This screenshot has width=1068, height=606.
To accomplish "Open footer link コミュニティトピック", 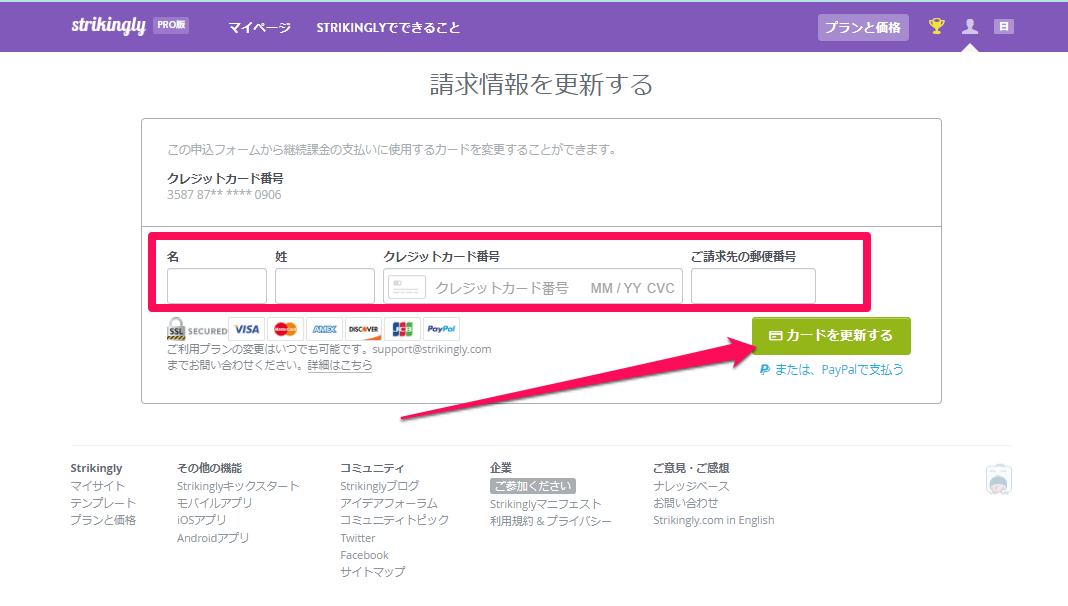I will coord(395,520).
